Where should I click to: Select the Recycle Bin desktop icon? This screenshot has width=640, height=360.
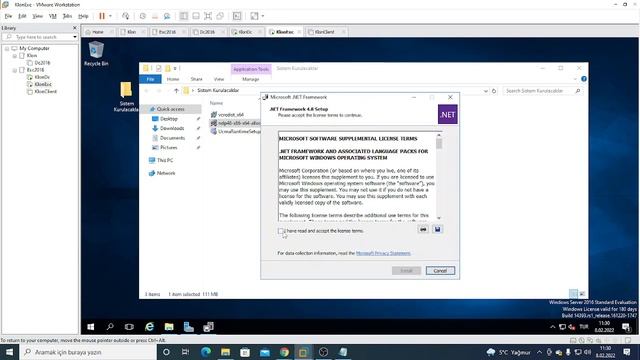tap(96, 54)
